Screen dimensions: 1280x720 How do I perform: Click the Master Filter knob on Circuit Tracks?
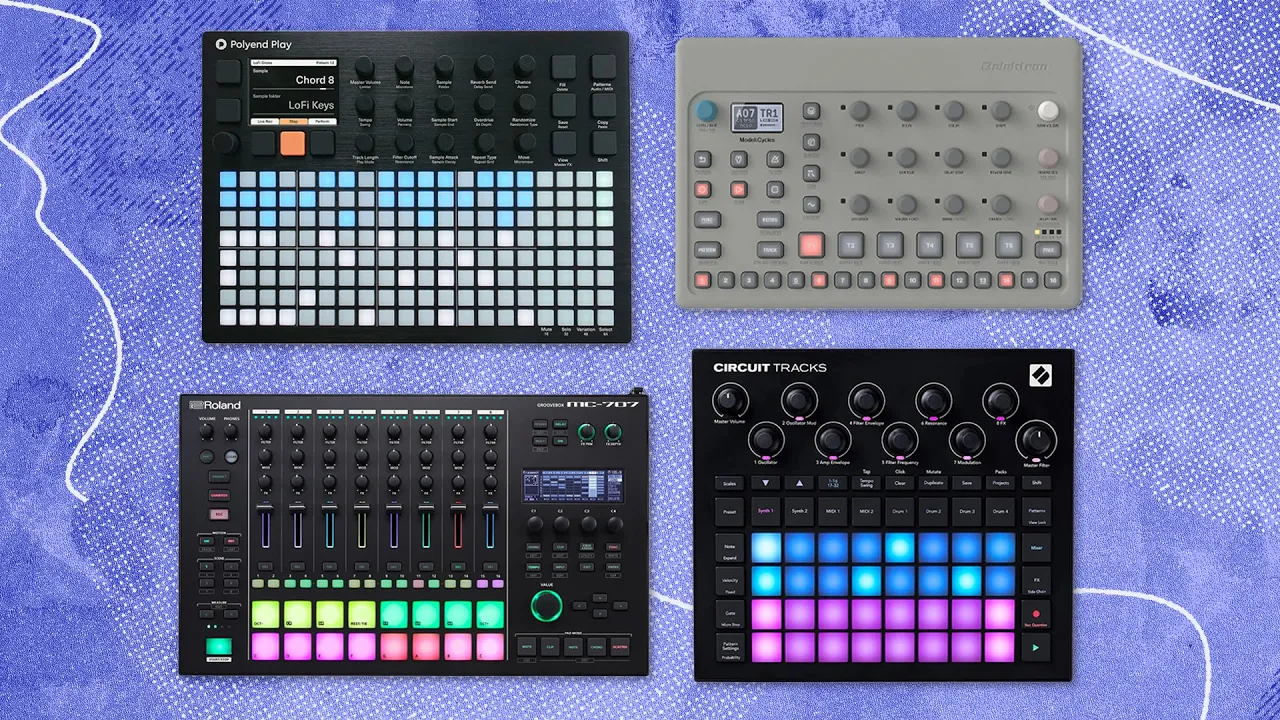click(x=1035, y=439)
